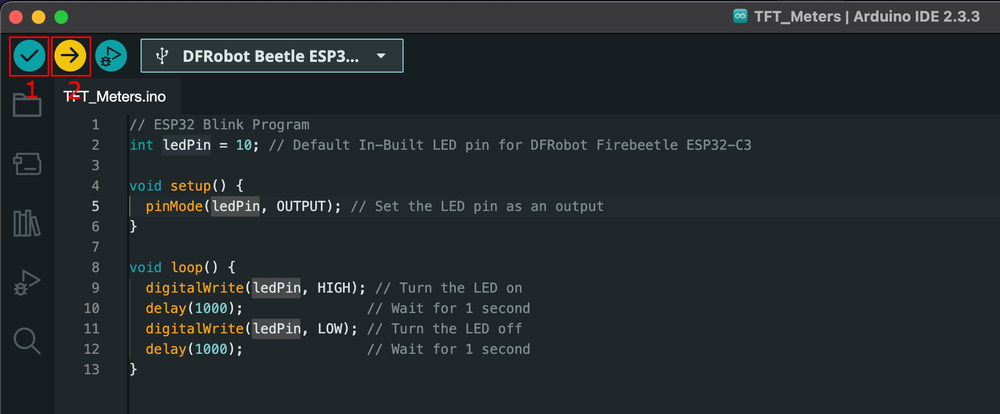1000x414 pixels.
Task: Select the TFT_Meters.ino tab
Action: [115, 97]
